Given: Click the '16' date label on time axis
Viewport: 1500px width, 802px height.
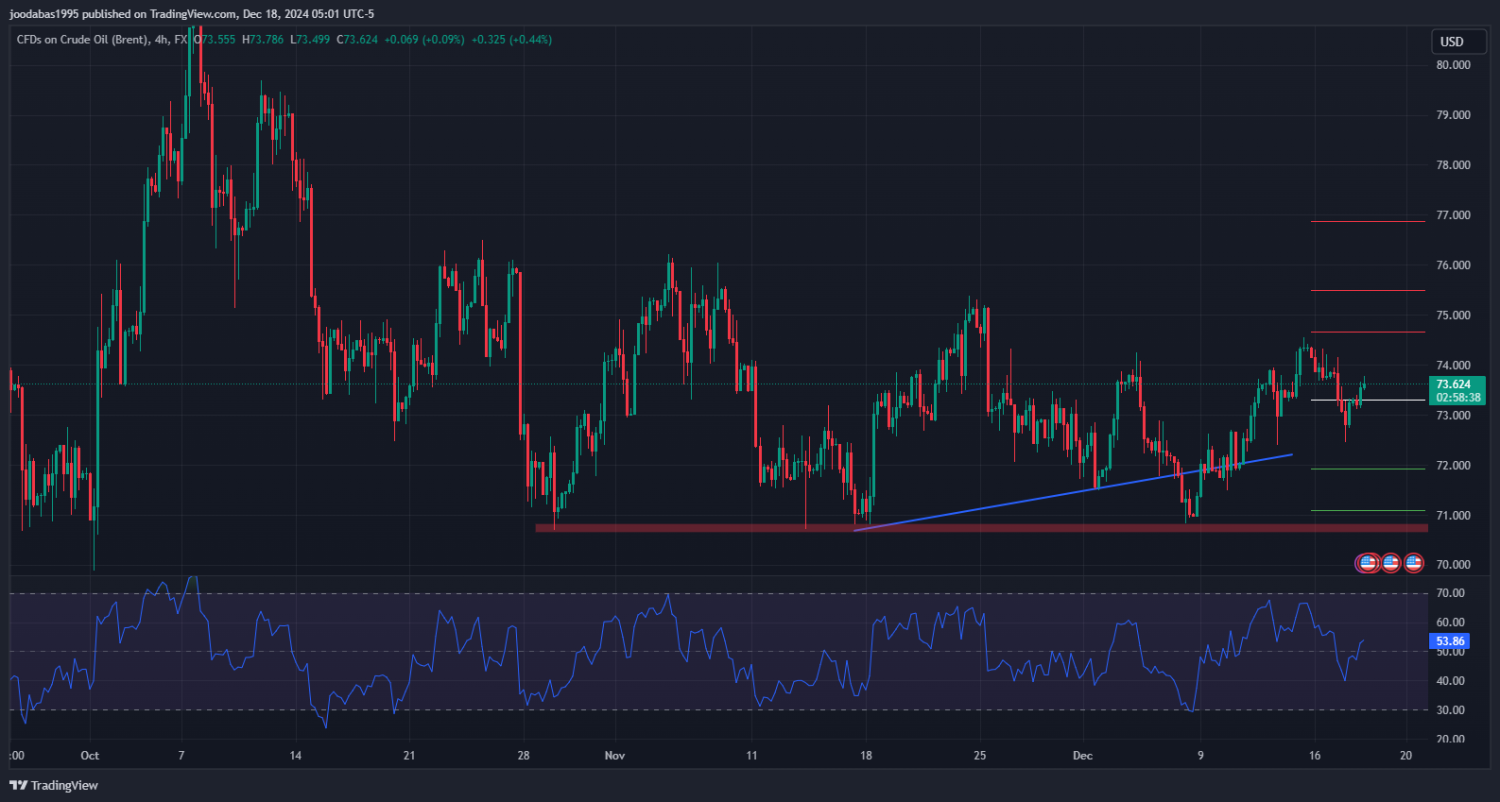Looking at the screenshot, I should 1315,756.
